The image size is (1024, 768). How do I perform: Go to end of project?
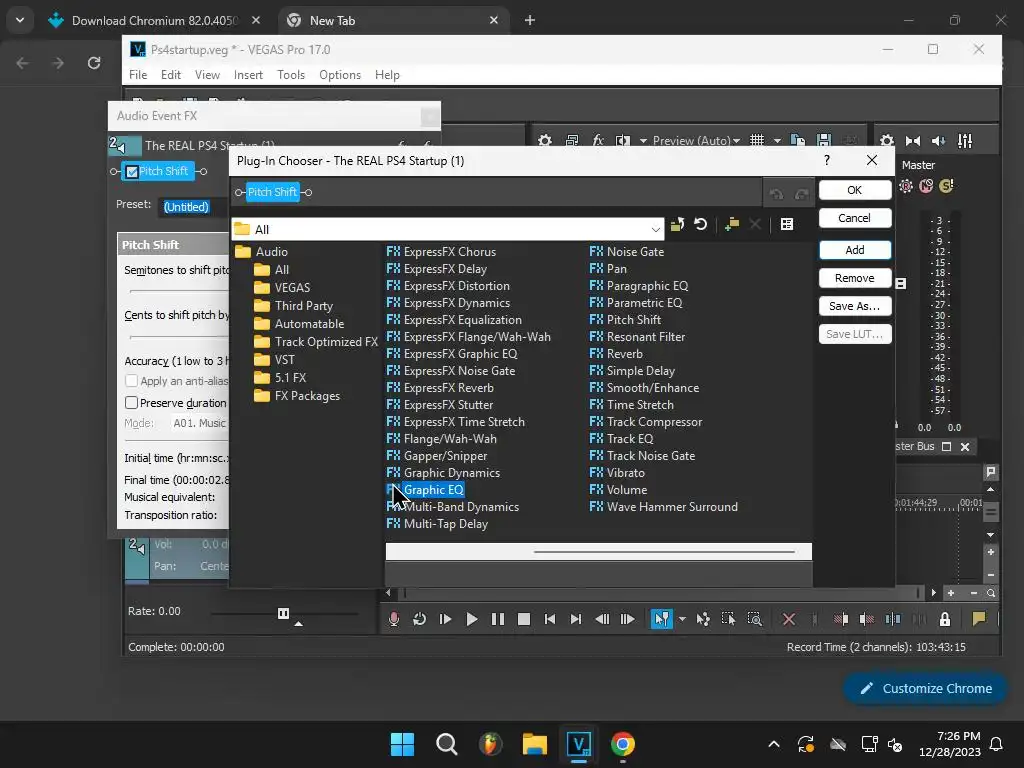click(575, 618)
